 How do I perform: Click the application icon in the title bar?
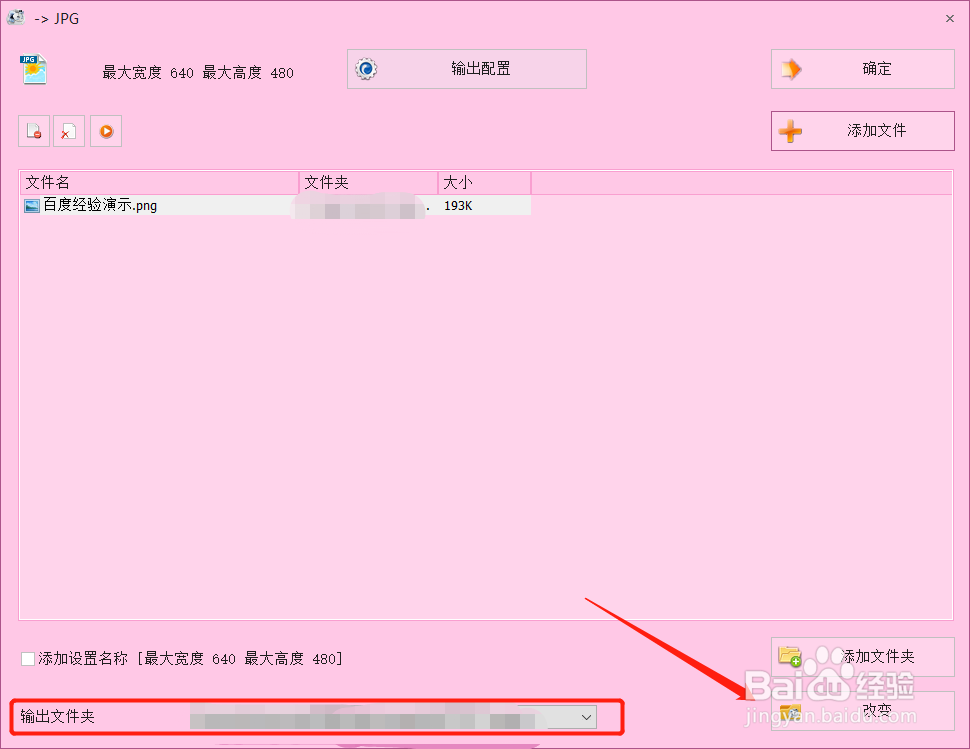pyautogui.click(x=15, y=17)
